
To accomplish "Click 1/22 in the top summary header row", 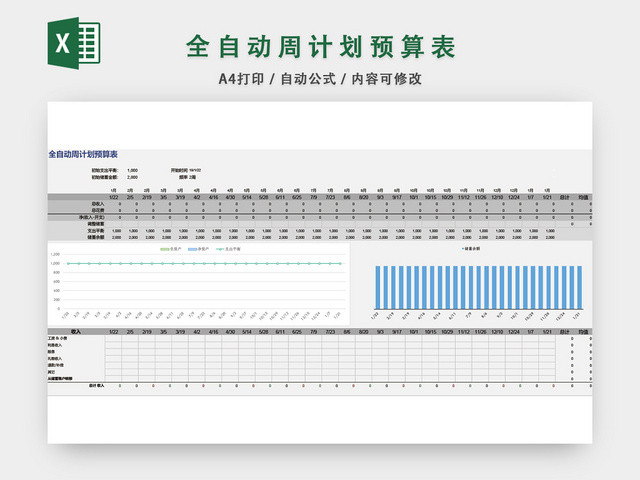I will 113,197.
